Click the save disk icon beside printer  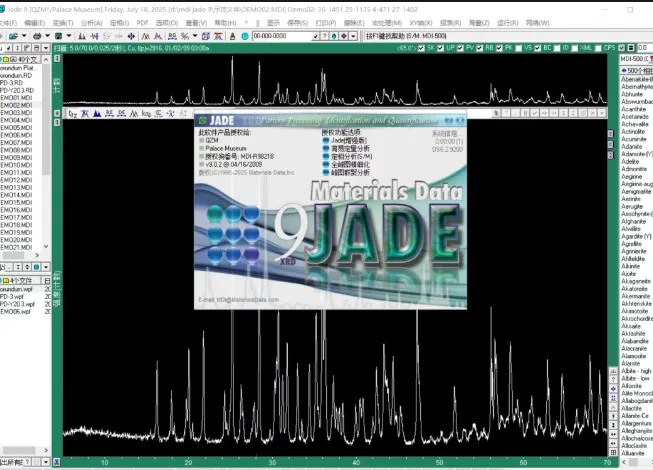pyautogui.click(x=58, y=36)
